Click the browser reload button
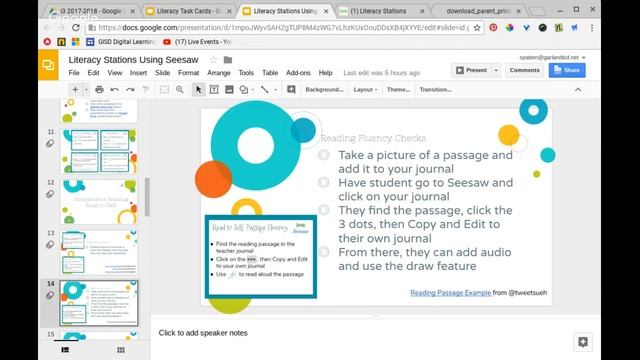The width and height of the screenshot is (640, 360). pyautogui.click(x=76, y=27)
